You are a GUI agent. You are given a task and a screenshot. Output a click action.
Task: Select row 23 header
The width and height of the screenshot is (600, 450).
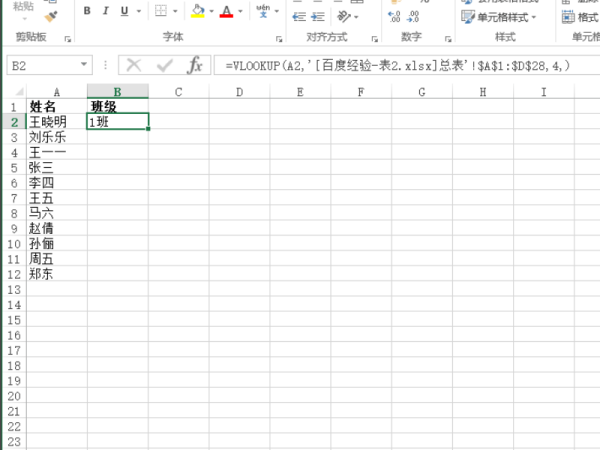tap(14, 442)
